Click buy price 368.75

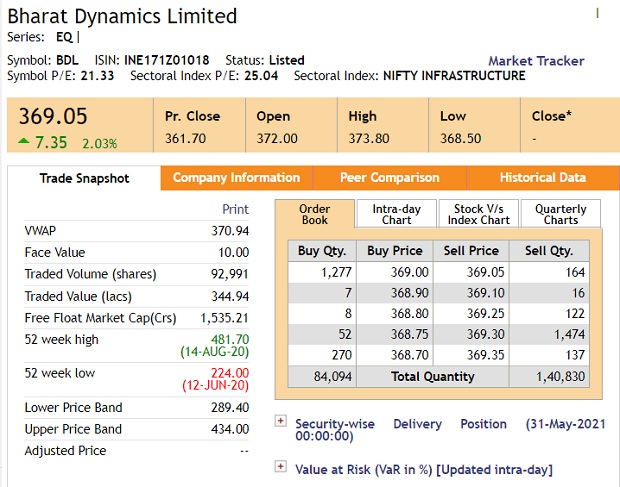(x=410, y=334)
